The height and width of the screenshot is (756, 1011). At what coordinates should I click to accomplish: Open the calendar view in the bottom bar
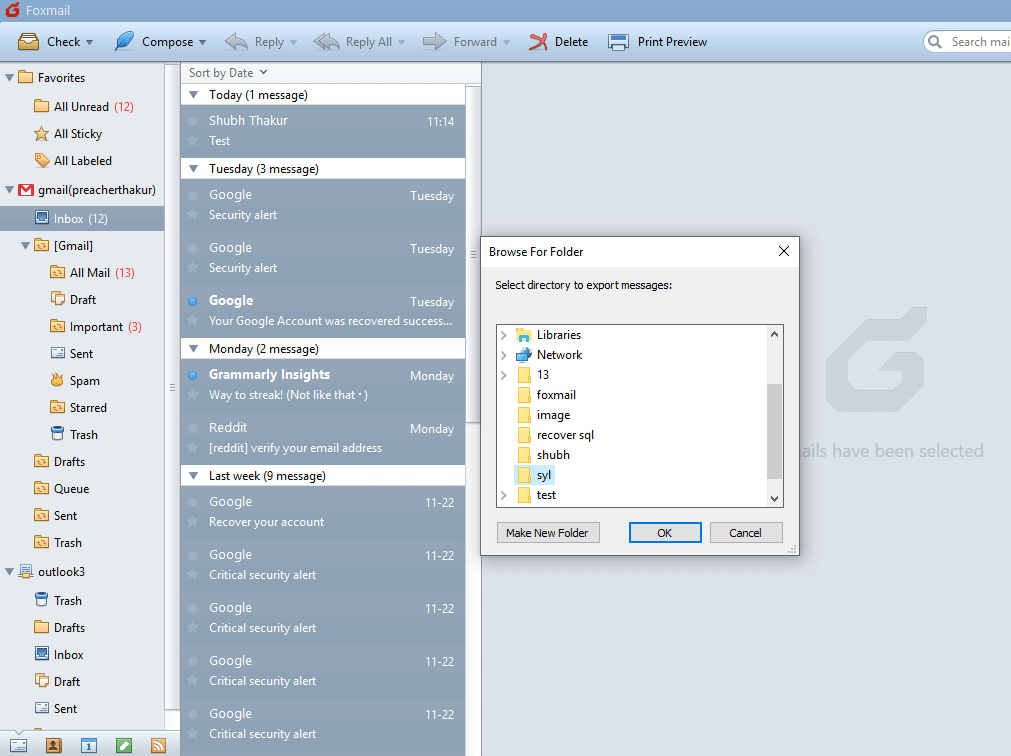pos(88,745)
